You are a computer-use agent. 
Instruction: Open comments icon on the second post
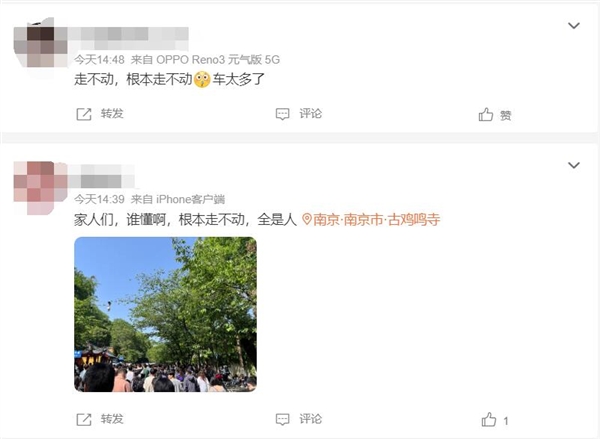282,419
